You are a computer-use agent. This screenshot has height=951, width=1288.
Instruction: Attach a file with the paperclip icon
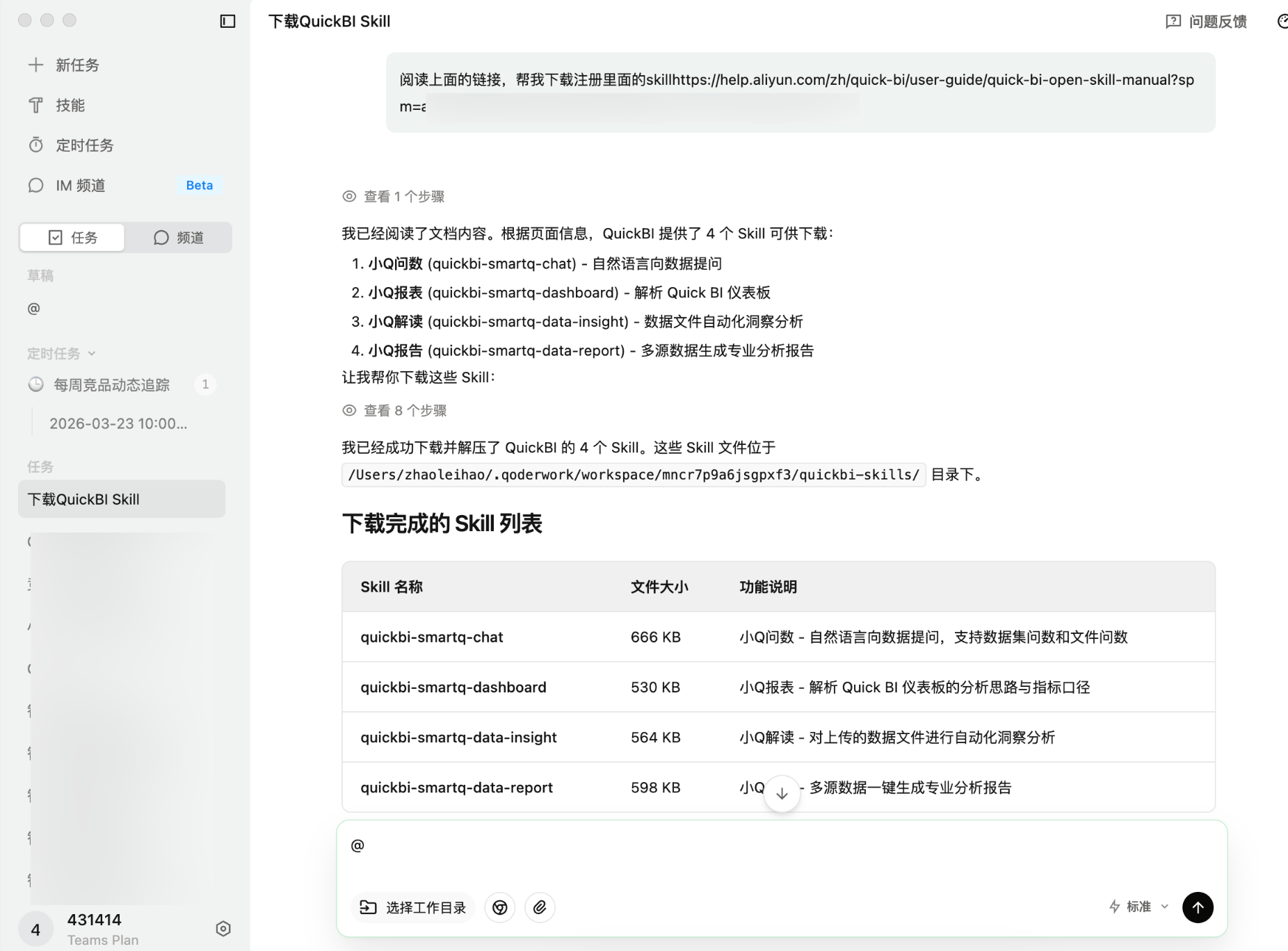(x=540, y=907)
